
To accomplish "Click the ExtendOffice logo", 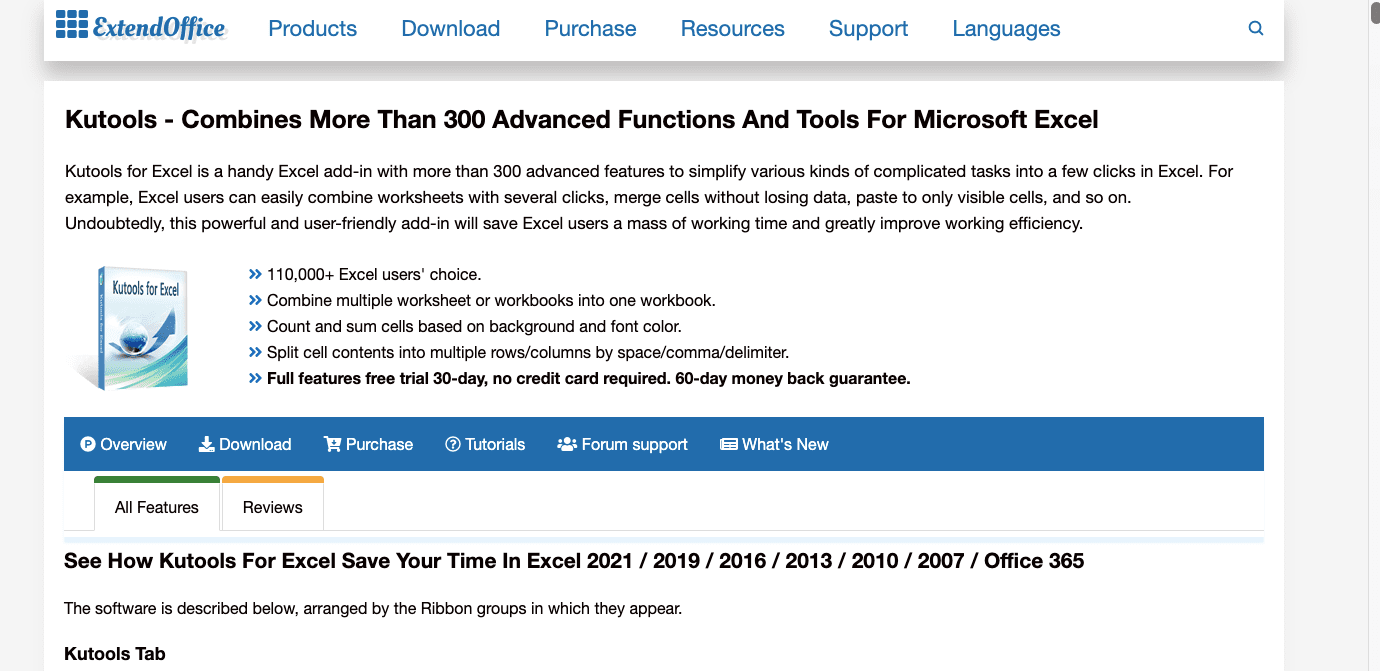I will pyautogui.click(x=141, y=26).
